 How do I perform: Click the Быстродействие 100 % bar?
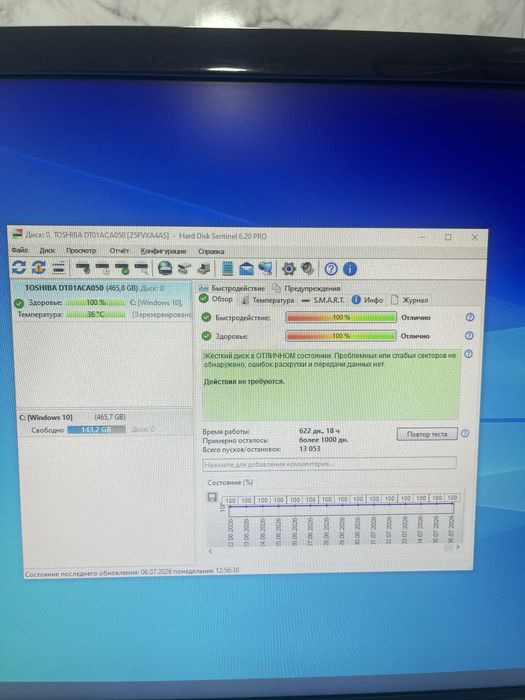pyautogui.click(x=341, y=317)
